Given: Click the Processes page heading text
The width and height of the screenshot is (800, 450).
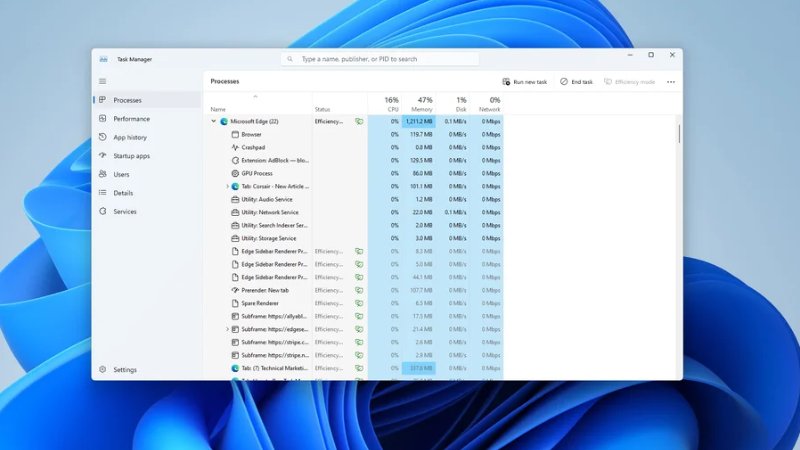Looking at the screenshot, I should 225,82.
